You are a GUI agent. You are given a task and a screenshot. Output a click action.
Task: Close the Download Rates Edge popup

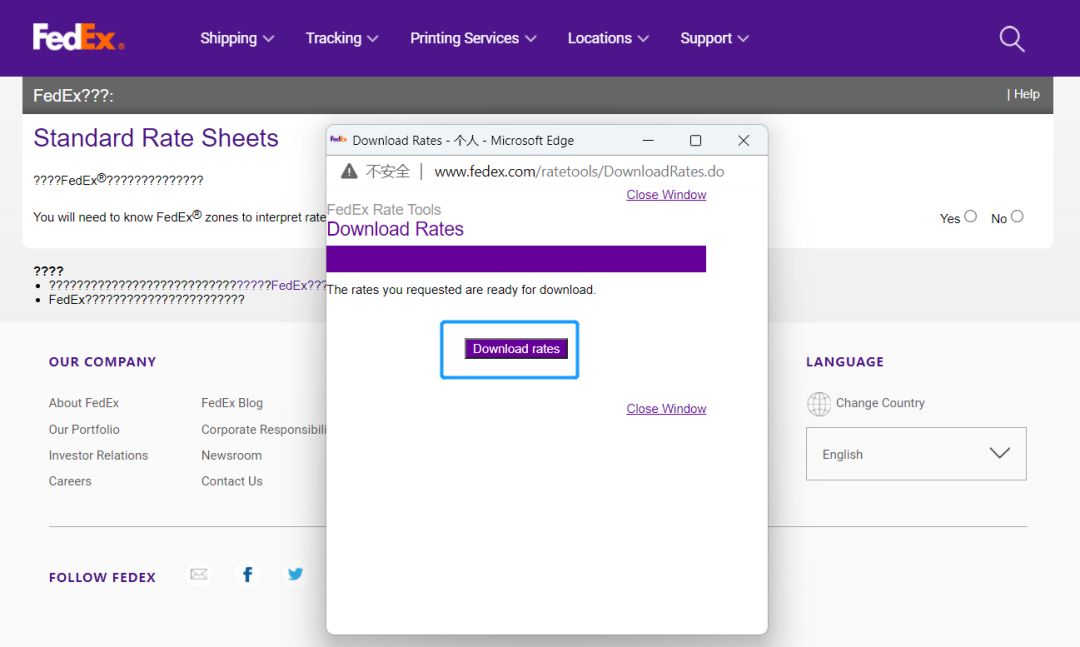743,141
